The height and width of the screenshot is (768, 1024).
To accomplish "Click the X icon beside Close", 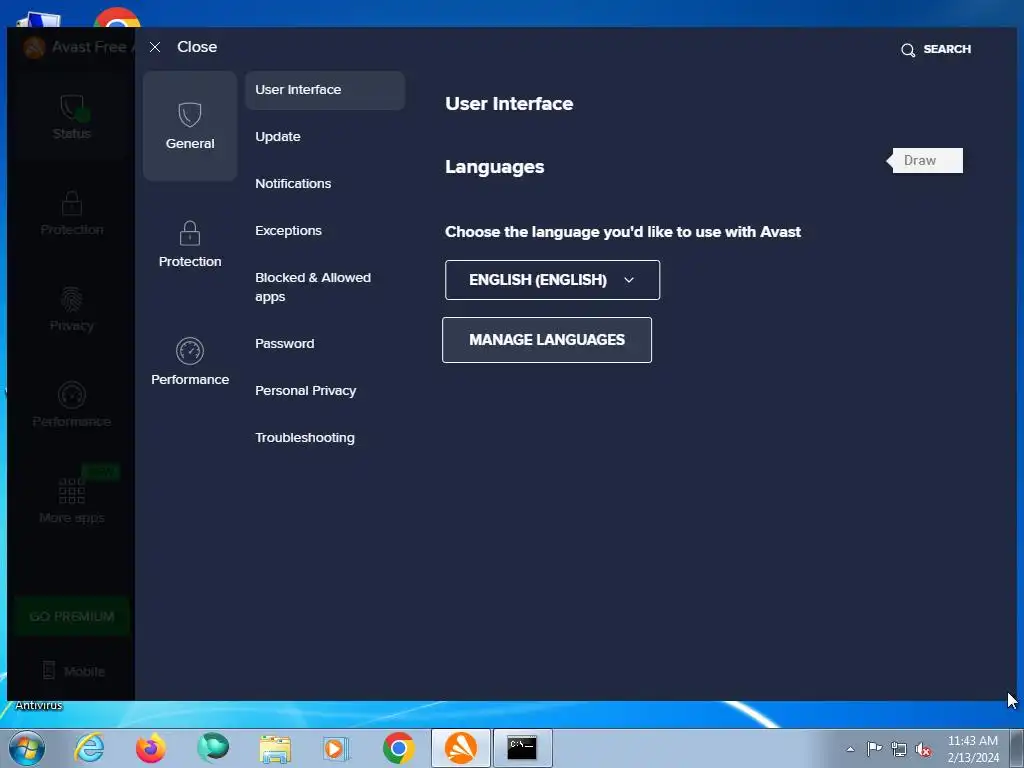I will point(155,47).
